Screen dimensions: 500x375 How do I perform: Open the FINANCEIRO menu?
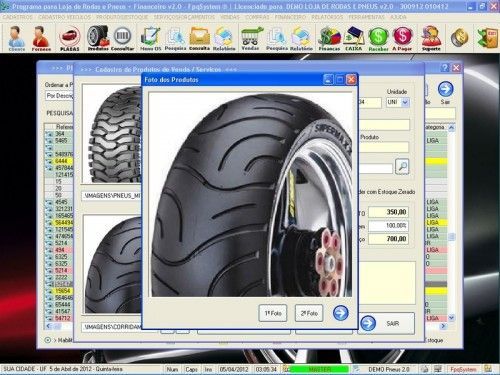click(290, 17)
